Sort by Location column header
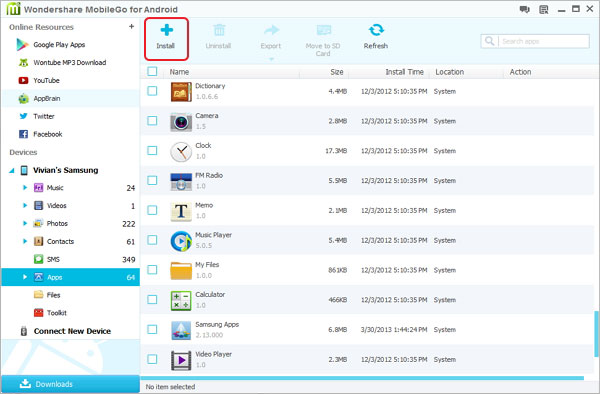The image size is (600, 394). click(450, 72)
